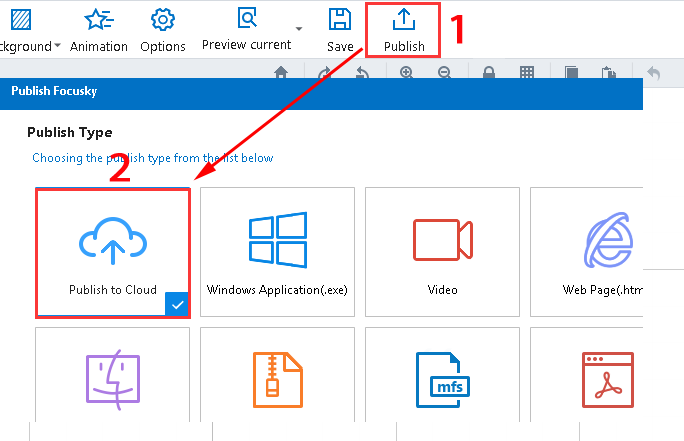Click the paste clipboard icon
The width and height of the screenshot is (684, 441).
pyautogui.click(x=609, y=72)
